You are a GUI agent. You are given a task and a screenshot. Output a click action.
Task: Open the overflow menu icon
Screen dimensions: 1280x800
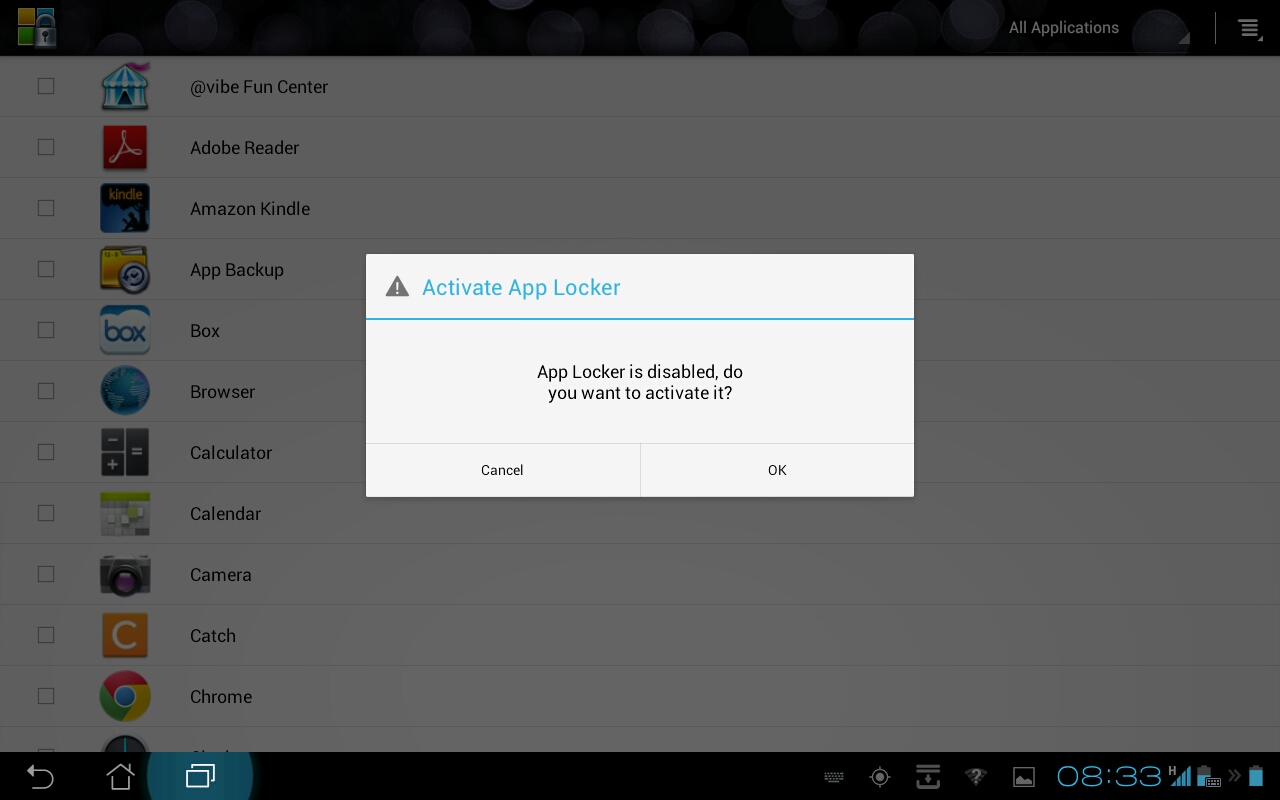point(1249,28)
